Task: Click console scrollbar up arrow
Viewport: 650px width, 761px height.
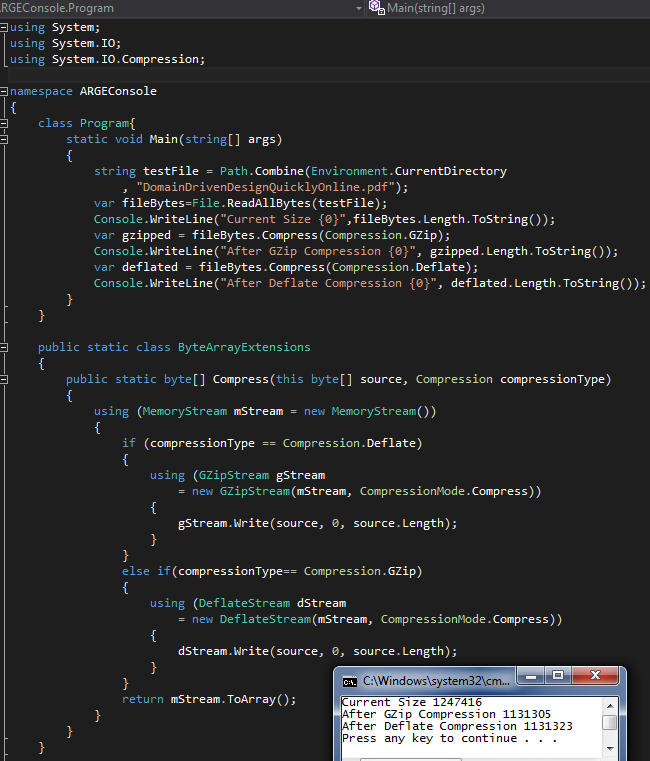Action: (610, 704)
